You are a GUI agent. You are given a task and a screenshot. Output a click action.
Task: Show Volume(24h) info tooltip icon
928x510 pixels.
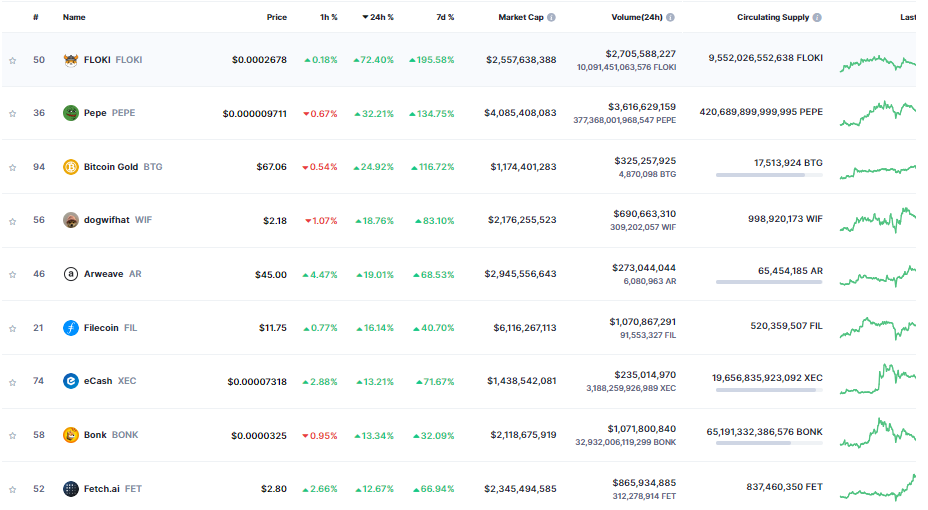click(671, 17)
